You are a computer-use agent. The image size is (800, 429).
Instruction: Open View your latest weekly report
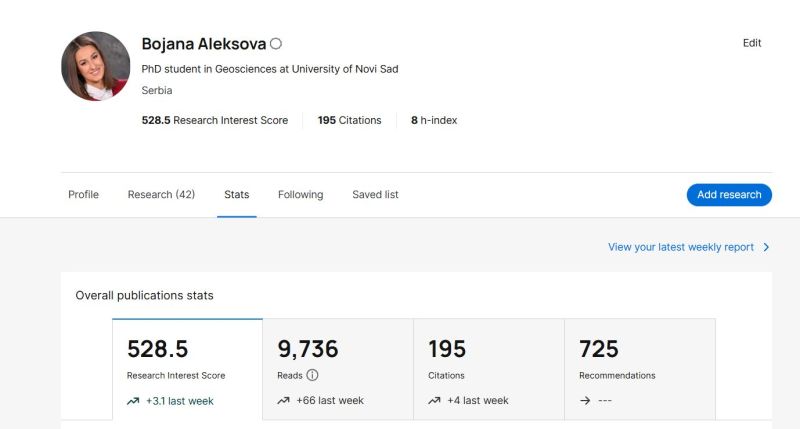tap(681, 247)
